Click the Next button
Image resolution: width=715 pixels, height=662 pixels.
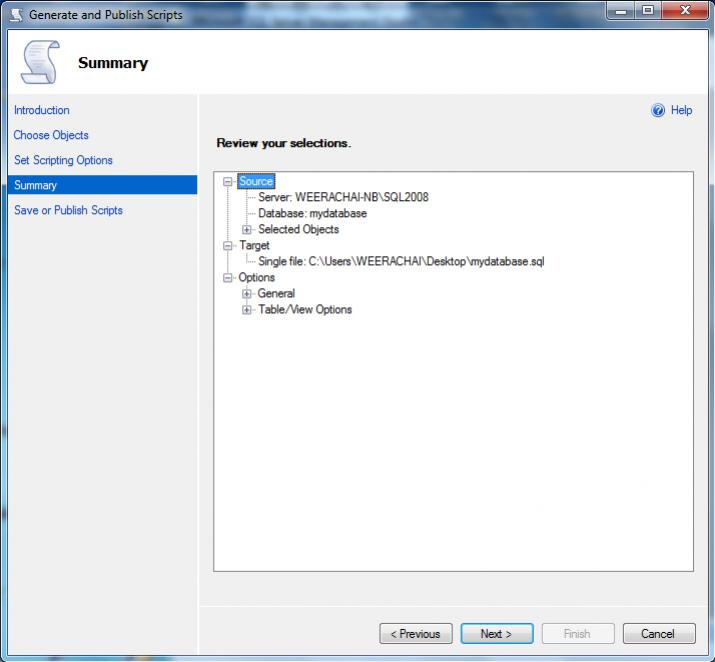497,634
